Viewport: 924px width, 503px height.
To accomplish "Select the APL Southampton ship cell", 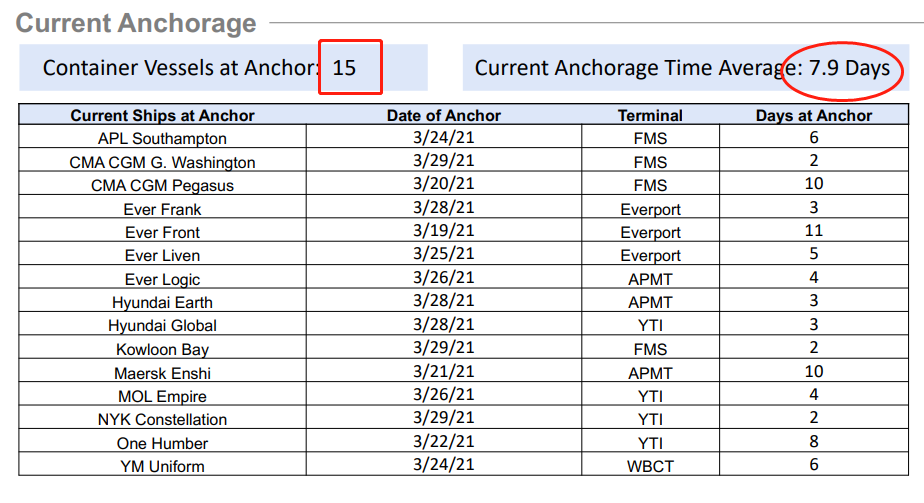I will click(162, 139).
